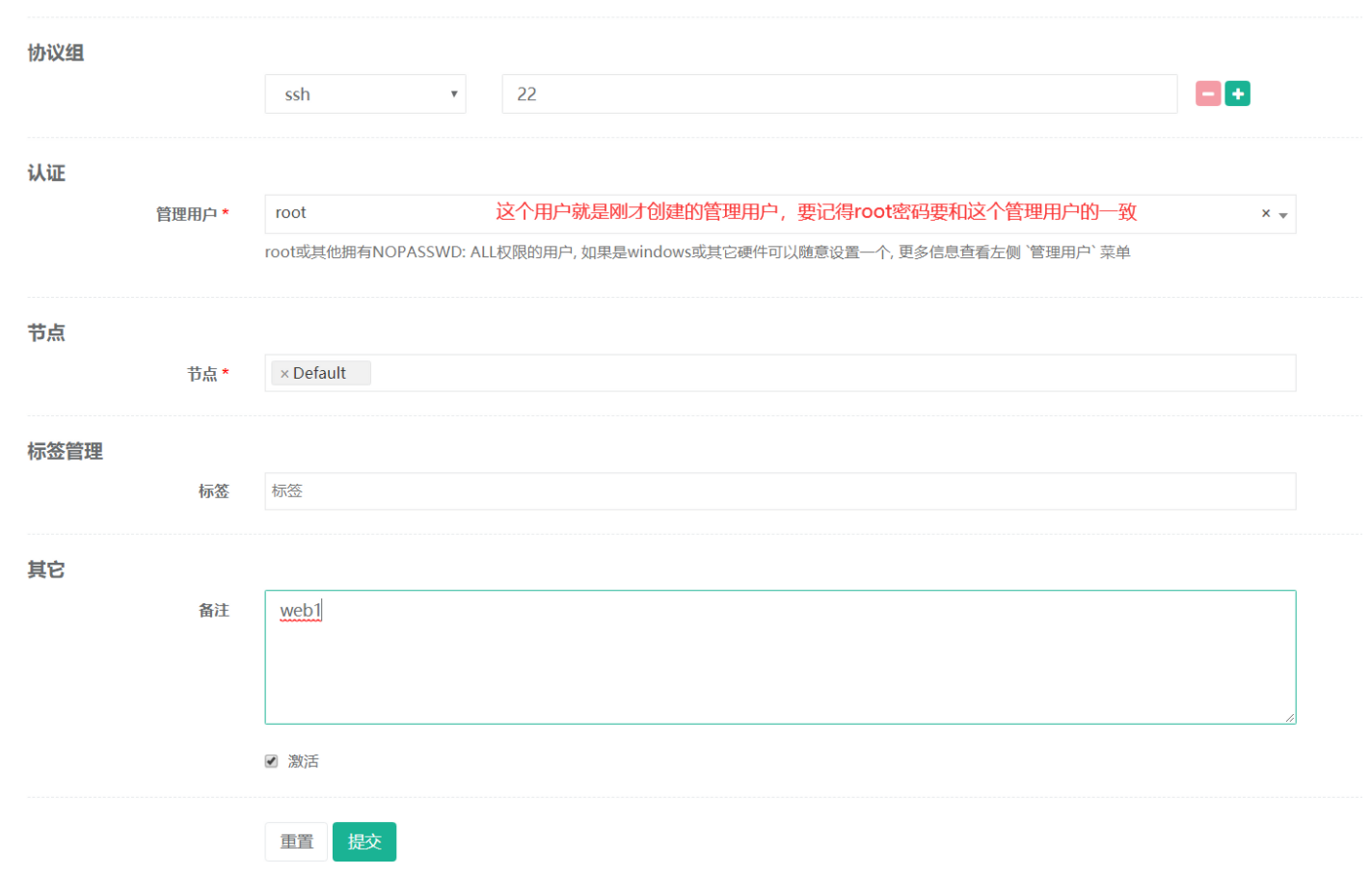Open the ssh protocol dropdown
The height and width of the screenshot is (875, 1372).
(x=365, y=94)
